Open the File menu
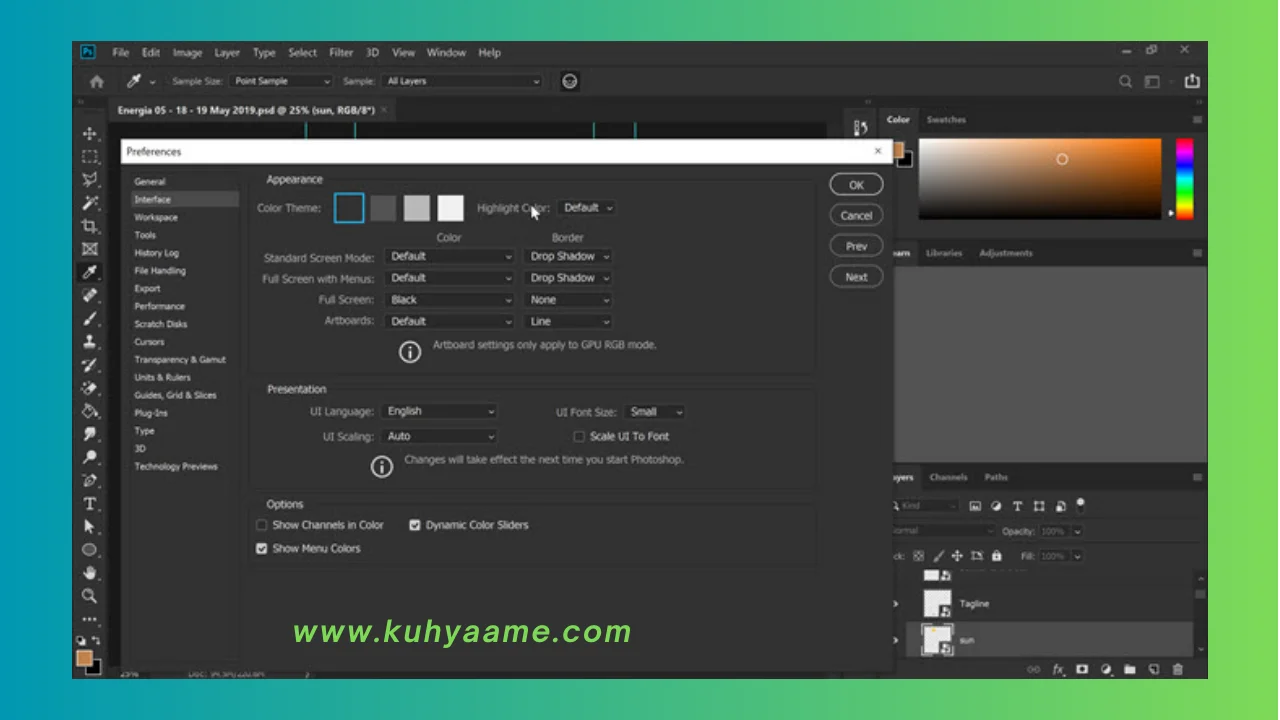 click(x=120, y=53)
